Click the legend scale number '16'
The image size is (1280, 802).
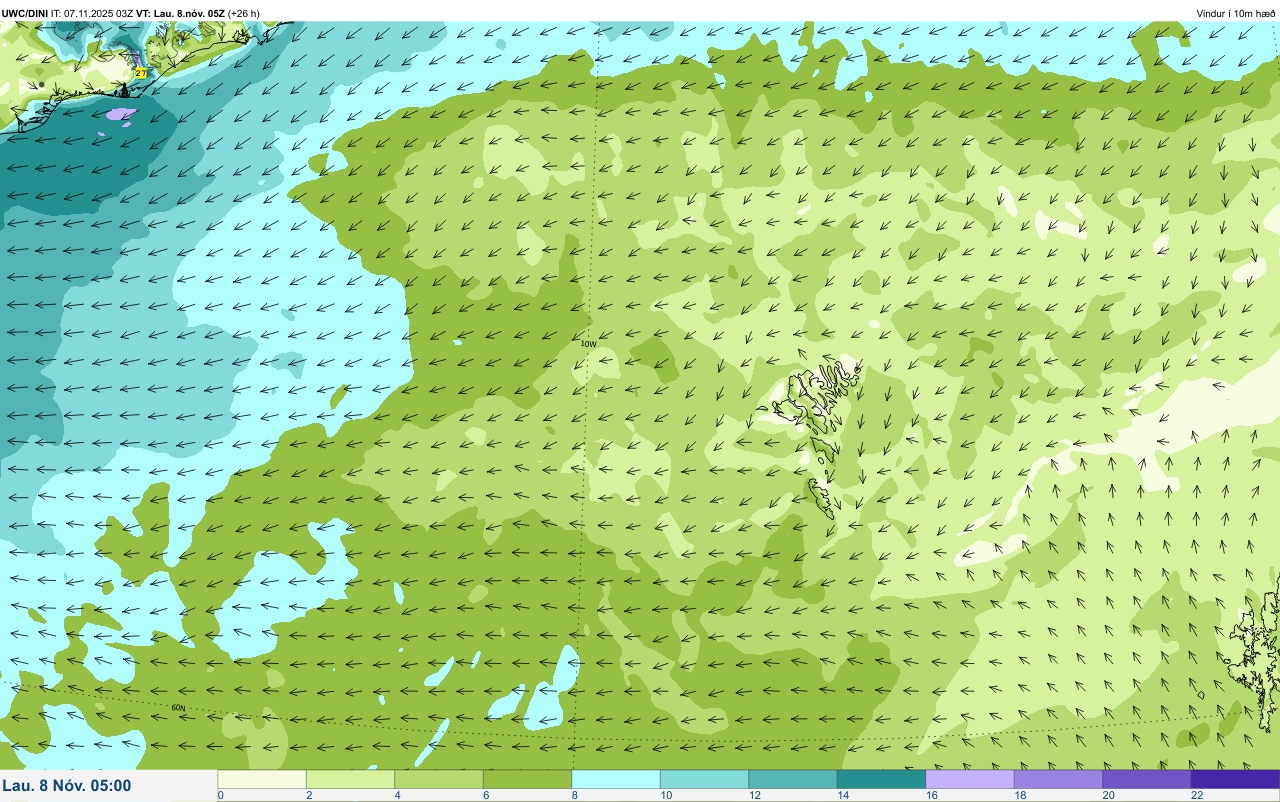point(930,795)
